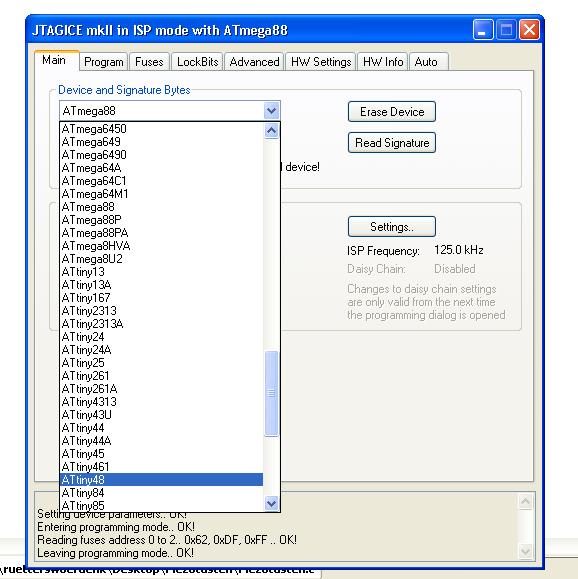Screen dimensions: 578x579
Task: Select ATtiny24A device entry
Action: click(161, 350)
